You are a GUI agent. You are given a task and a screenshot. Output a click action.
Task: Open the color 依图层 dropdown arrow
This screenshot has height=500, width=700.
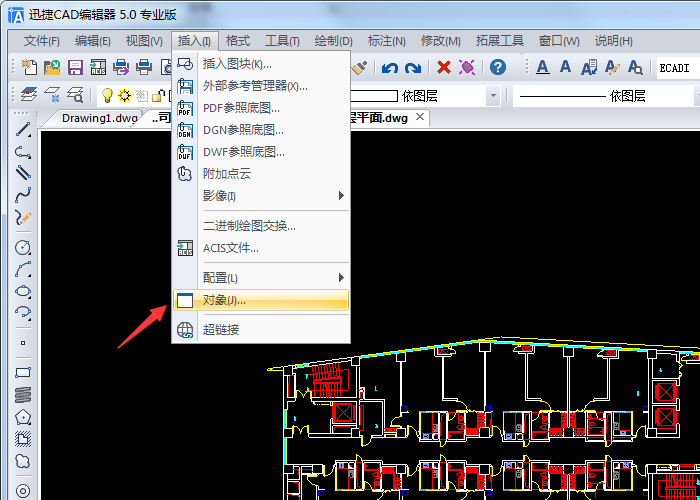(x=493, y=96)
